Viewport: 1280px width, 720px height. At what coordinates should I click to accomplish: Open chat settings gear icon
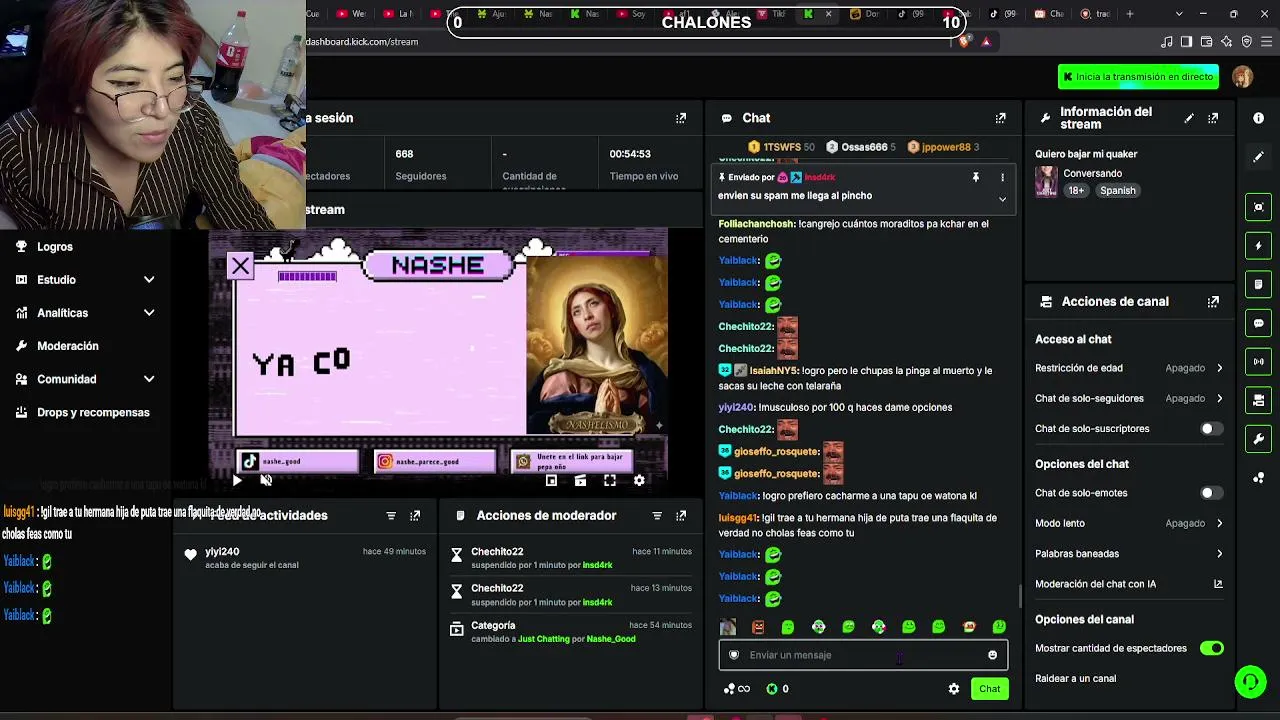(x=954, y=689)
